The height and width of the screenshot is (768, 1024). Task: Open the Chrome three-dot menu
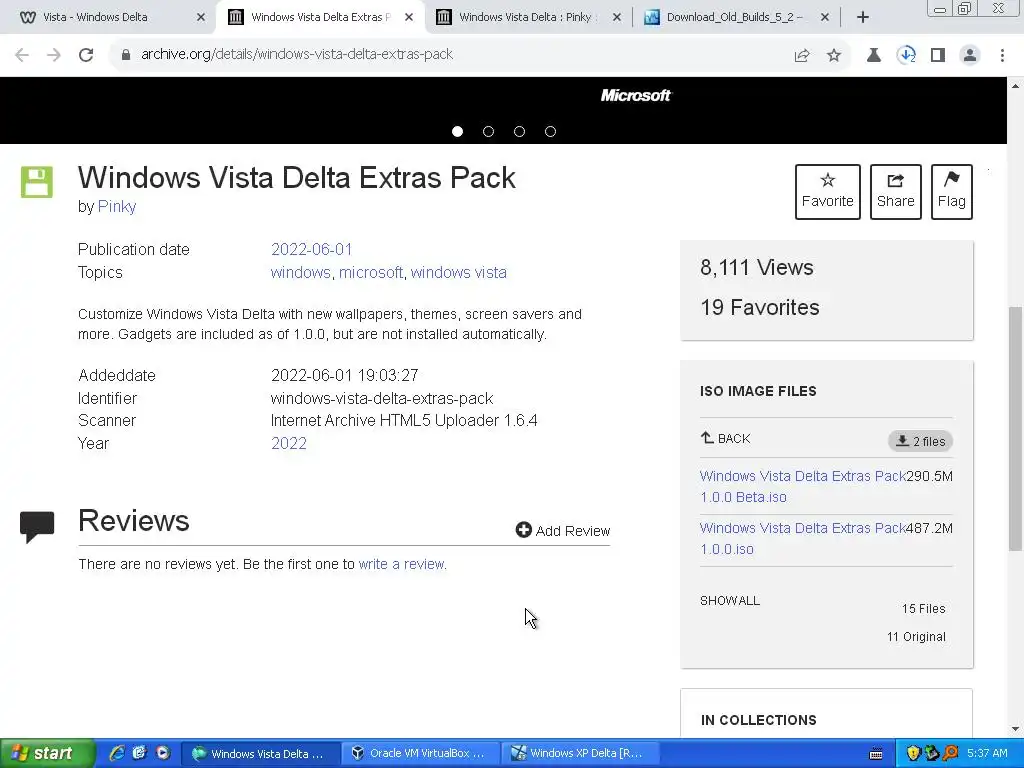coord(1002,56)
